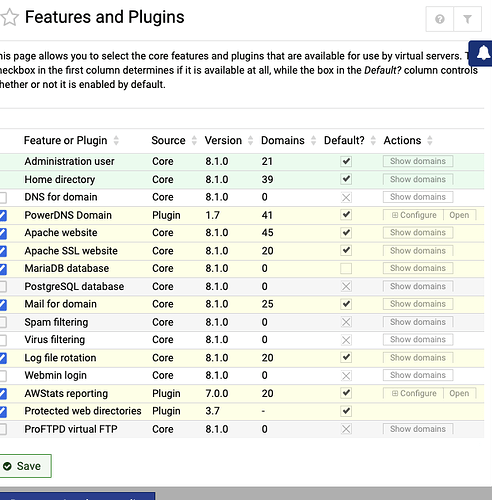Open the AWStats reporting plugin
The height and width of the screenshot is (500, 492).
coord(459,393)
